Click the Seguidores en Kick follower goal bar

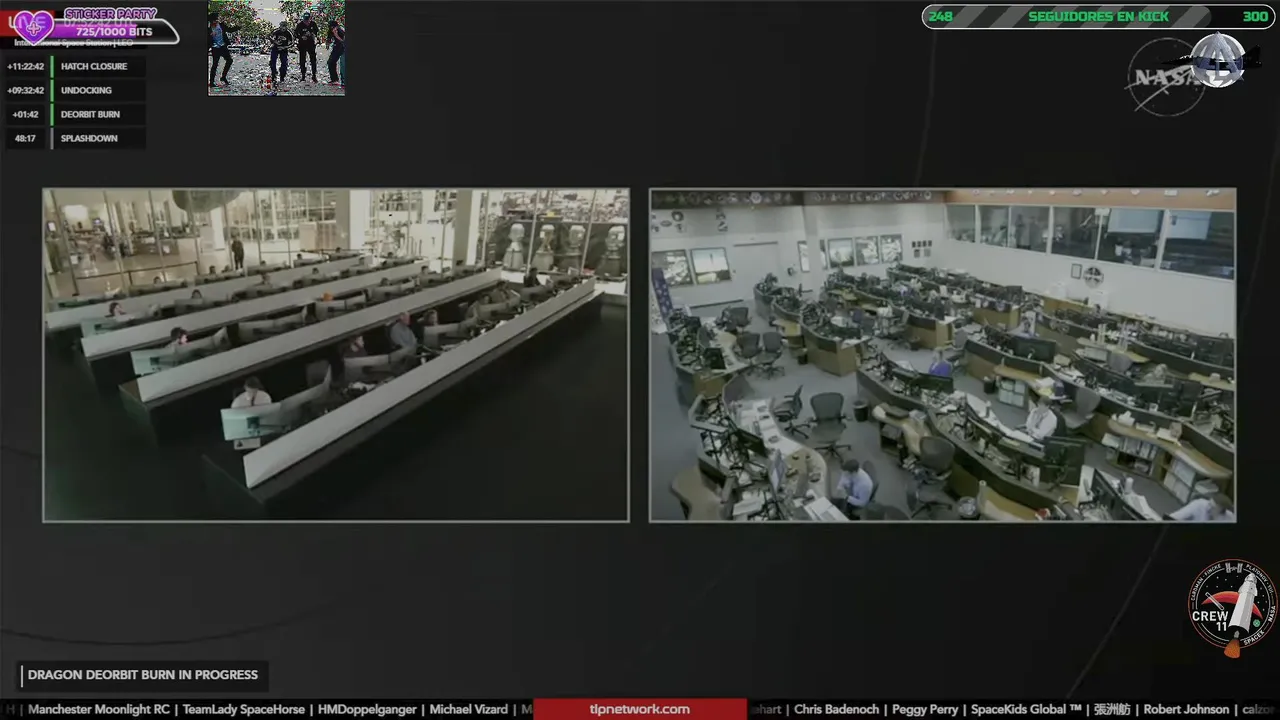[1097, 16]
